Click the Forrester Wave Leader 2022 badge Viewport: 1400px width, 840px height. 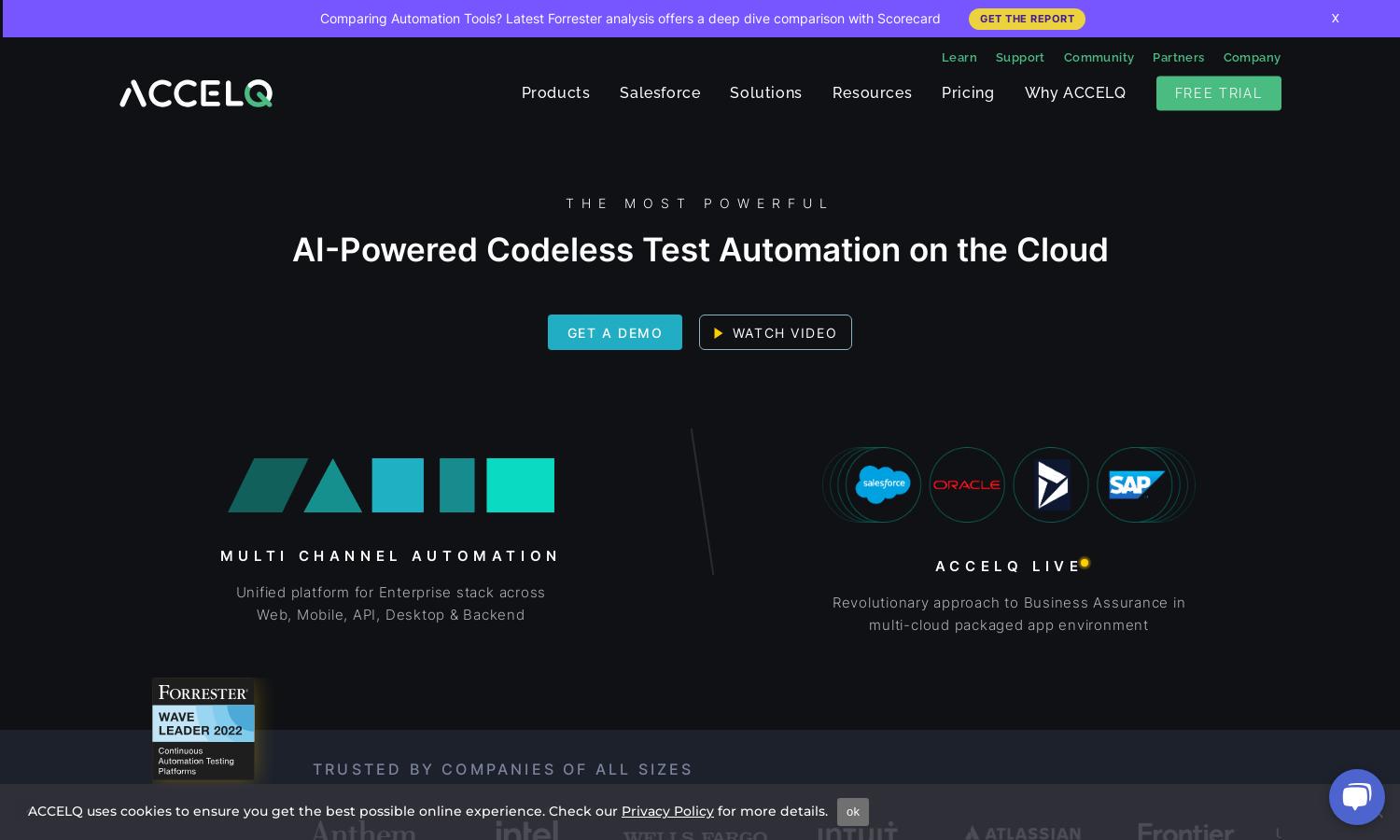[203, 729]
